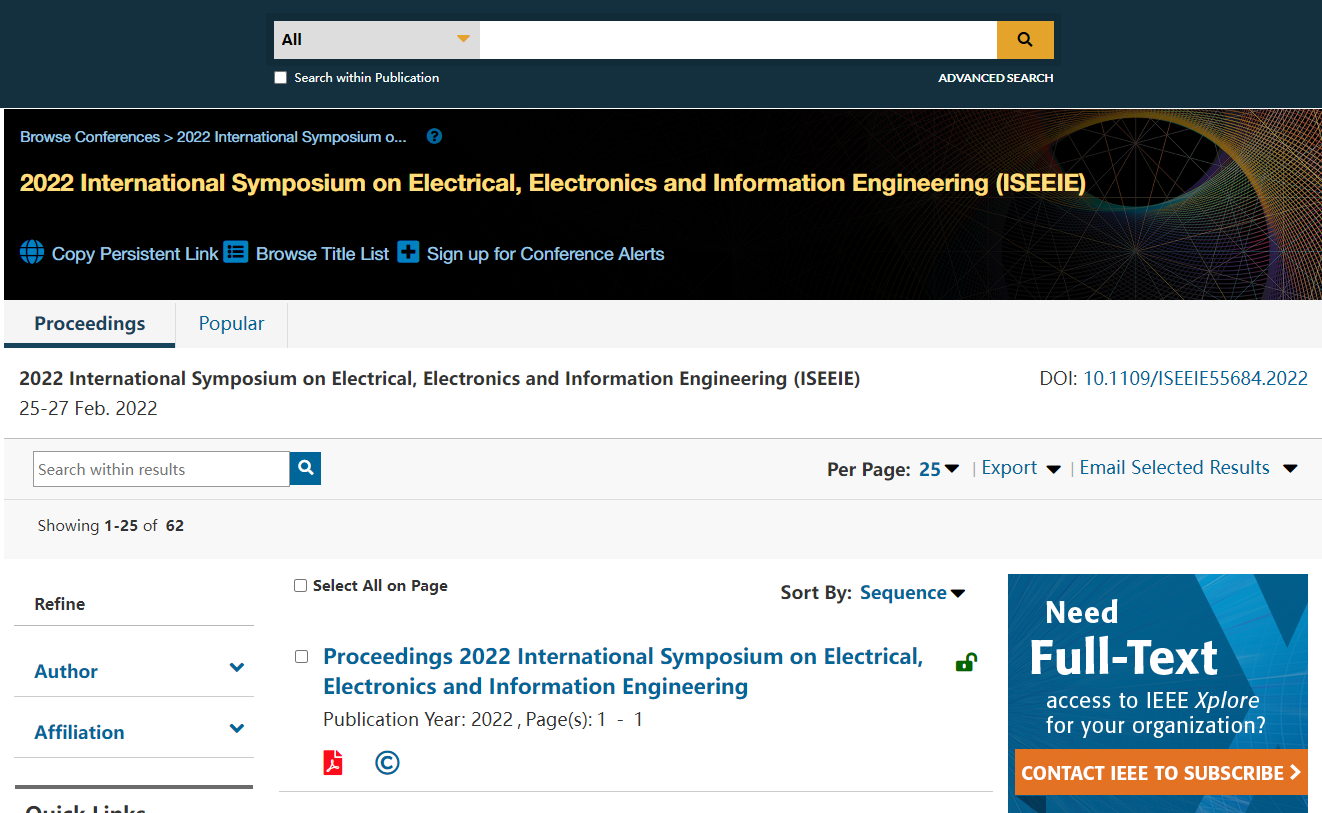Open the Email Selected Results dropdown
This screenshot has height=813, width=1322.
coord(1189,468)
